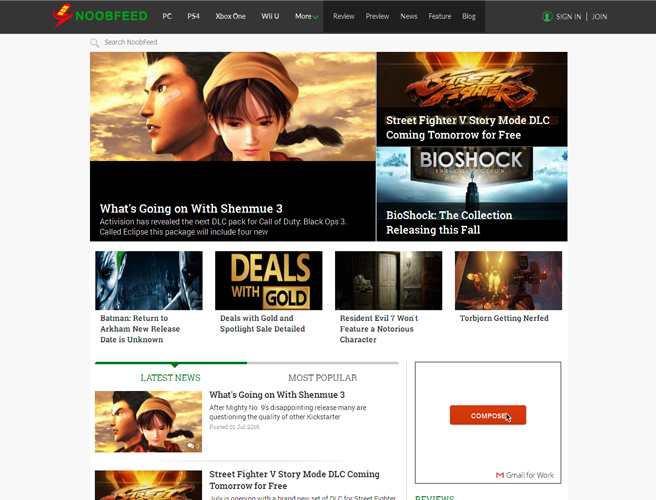This screenshot has width=656, height=500.
Task: Open Street Fighter thumbnail in Latest News list
Action: [x=149, y=485]
